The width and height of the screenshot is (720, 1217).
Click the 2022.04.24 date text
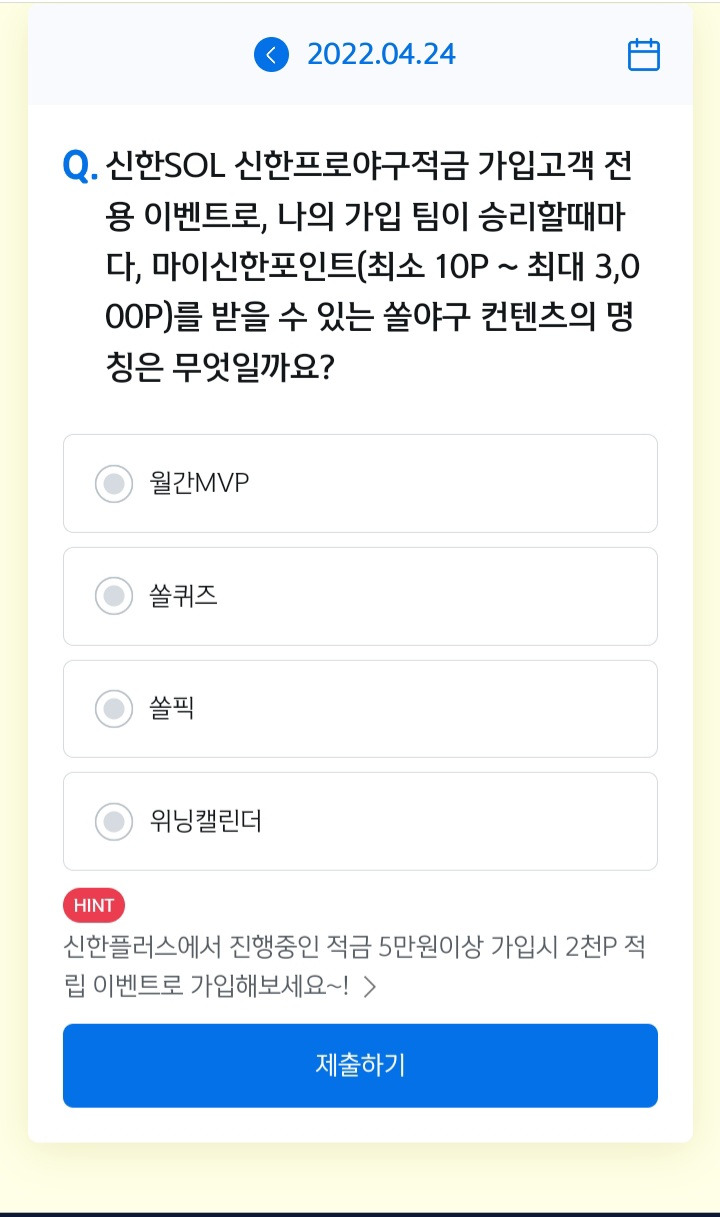(381, 54)
